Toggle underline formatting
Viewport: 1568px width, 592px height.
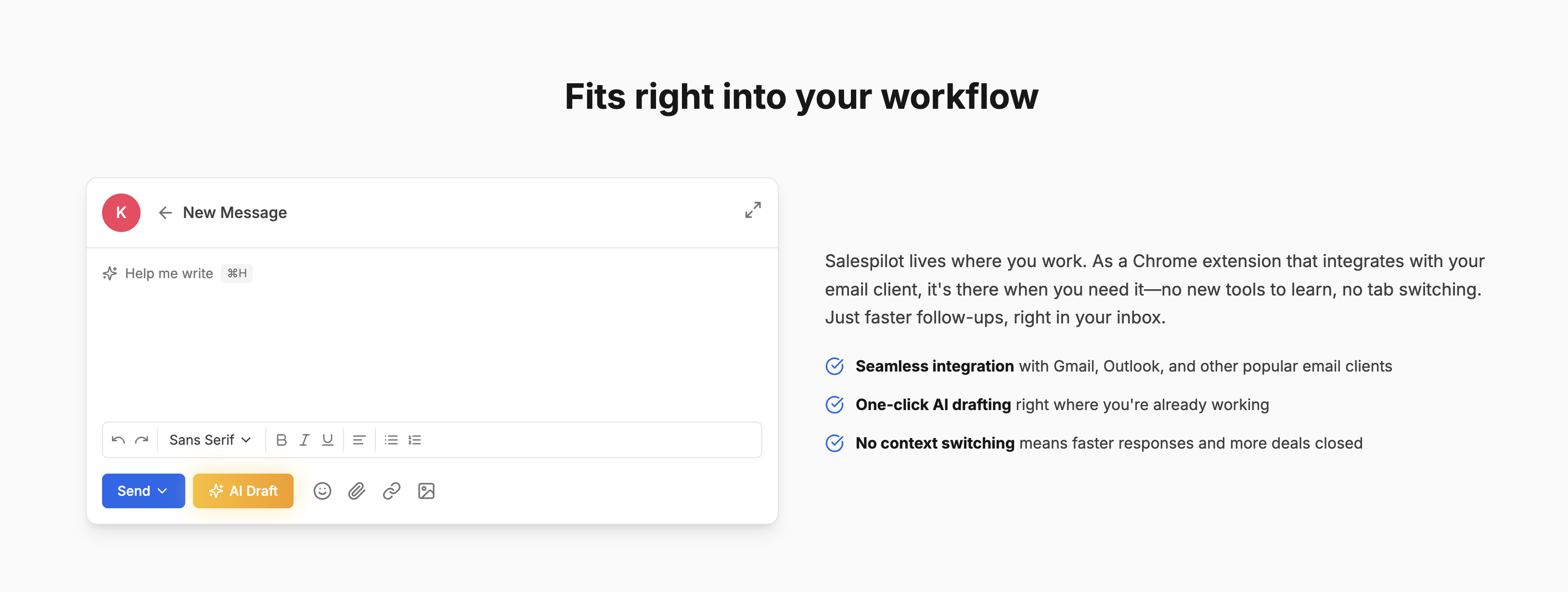(x=327, y=440)
